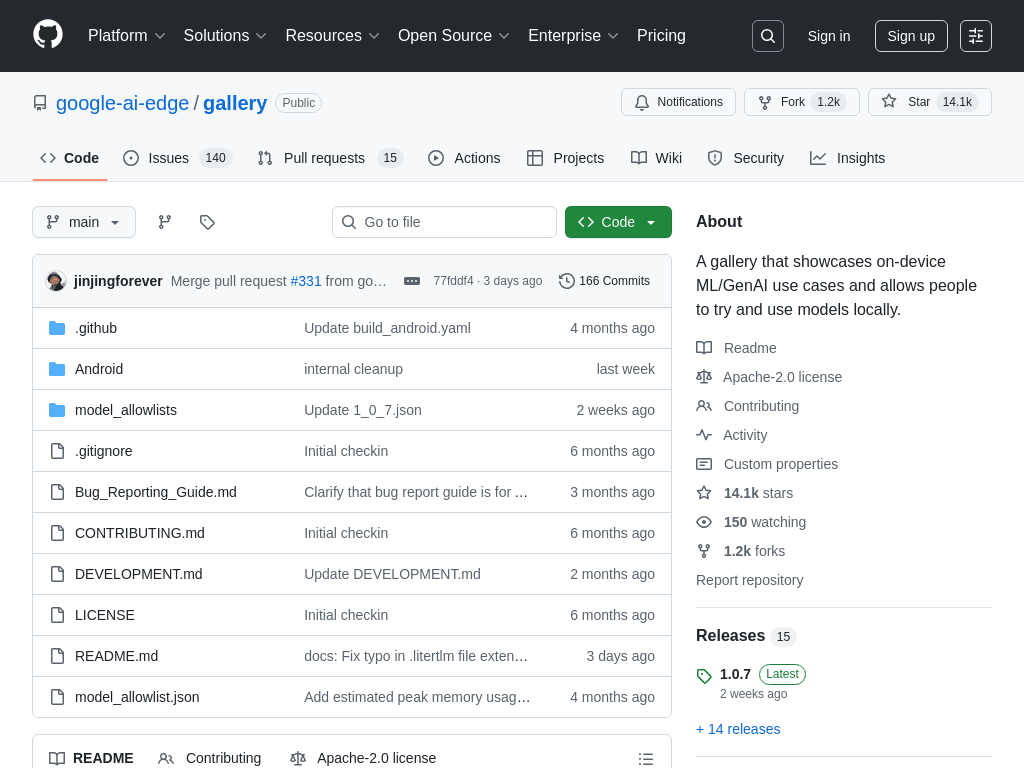Open the + 14 releases link
This screenshot has width=1024, height=768.
738,729
